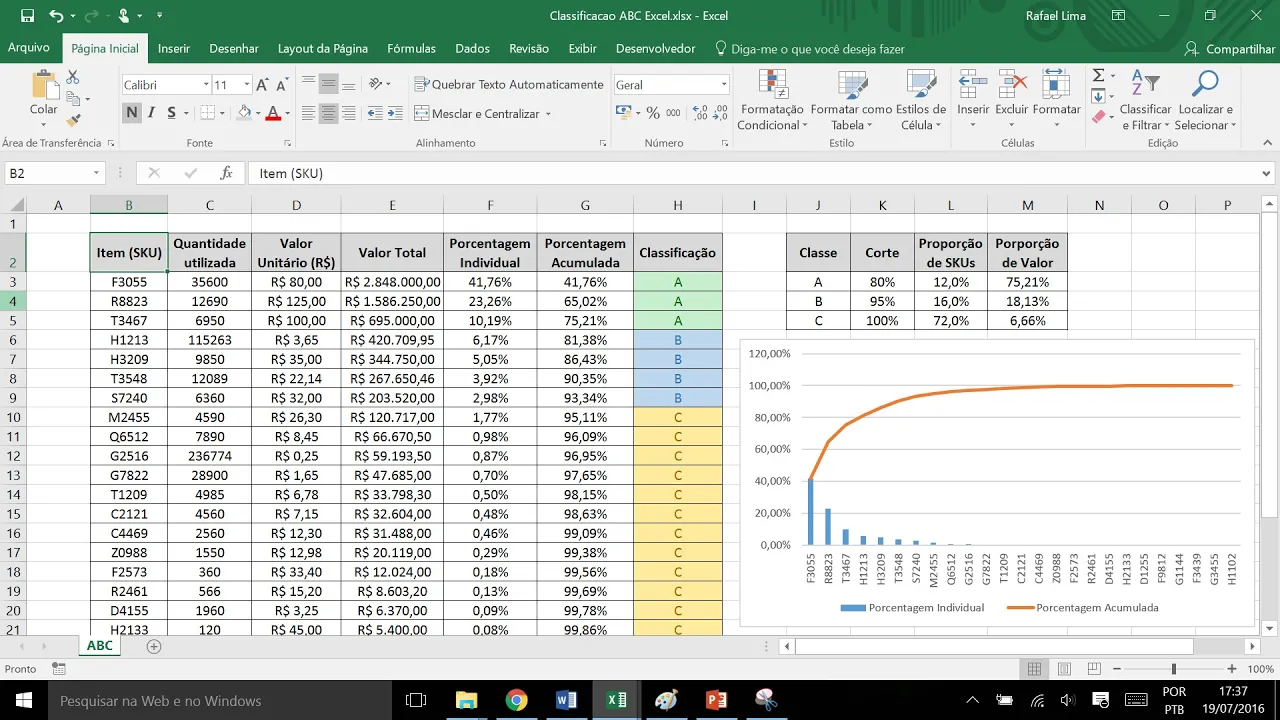Click the PowerPoint icon in the taskbar
This screenshot has width=1280, height=720.
[716, 700]
